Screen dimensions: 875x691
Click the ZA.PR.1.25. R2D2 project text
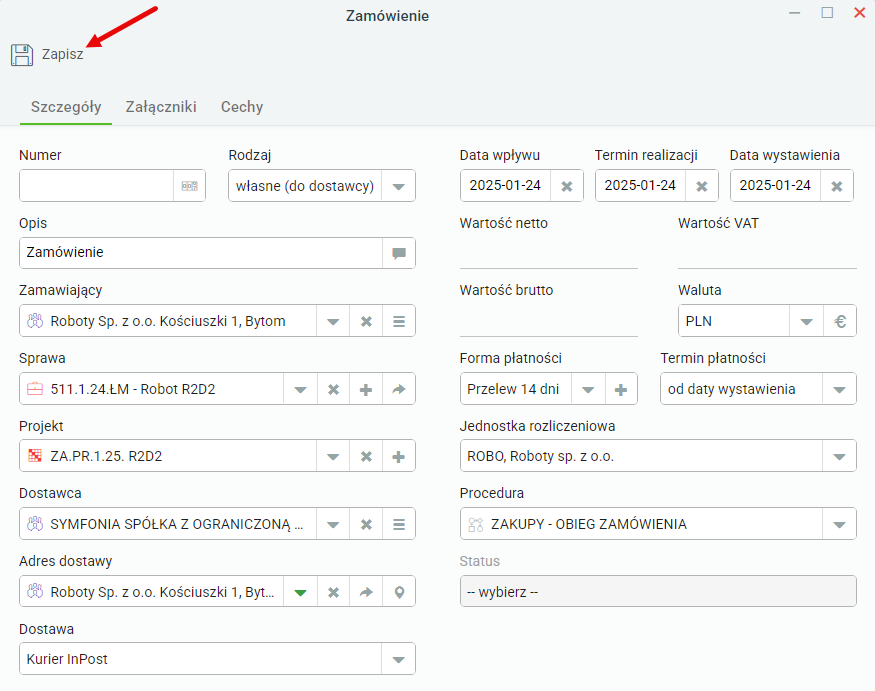pyautogui.click(x=106, y=456)
